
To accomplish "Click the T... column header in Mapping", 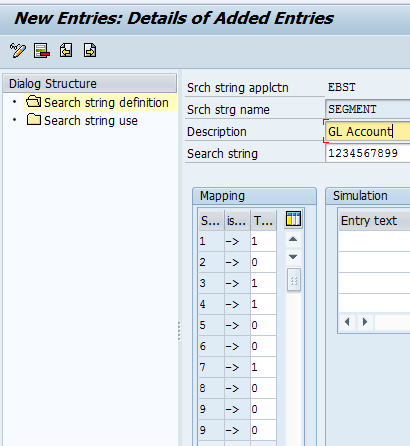I will click(x=263, y=220).
